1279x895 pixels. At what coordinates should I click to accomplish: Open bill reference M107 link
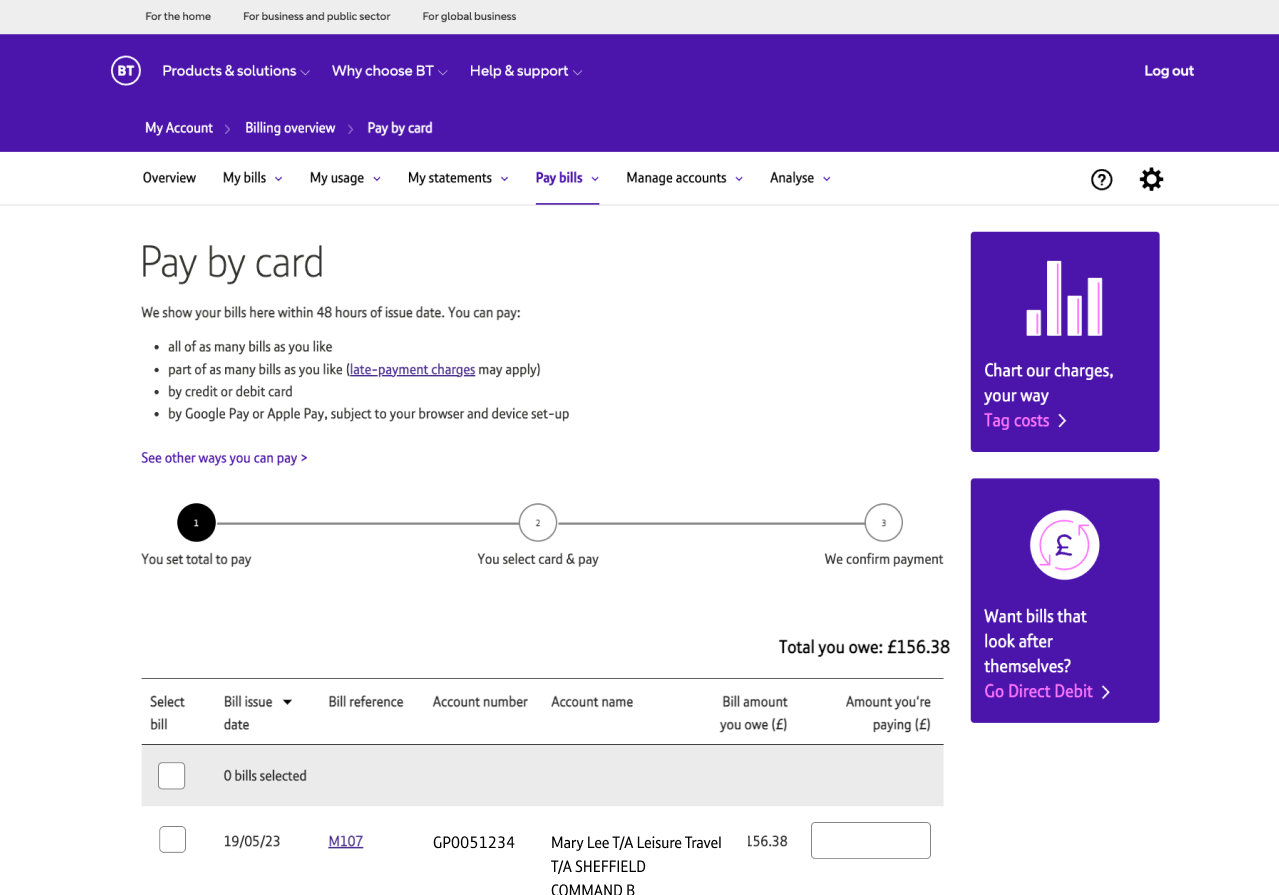click(x=346, y=842)
